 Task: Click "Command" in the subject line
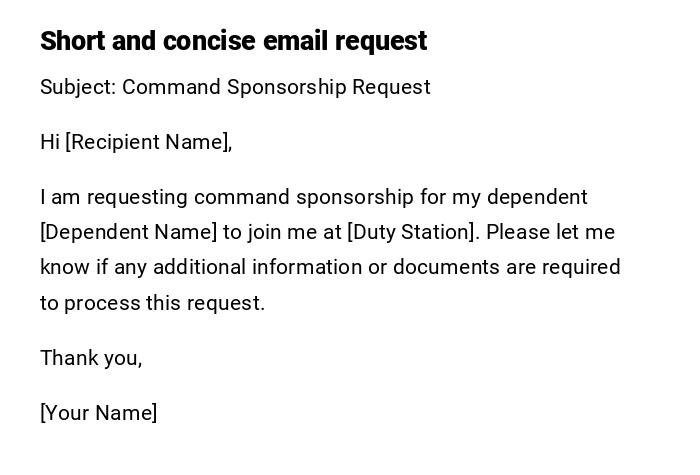click(171, 88)
